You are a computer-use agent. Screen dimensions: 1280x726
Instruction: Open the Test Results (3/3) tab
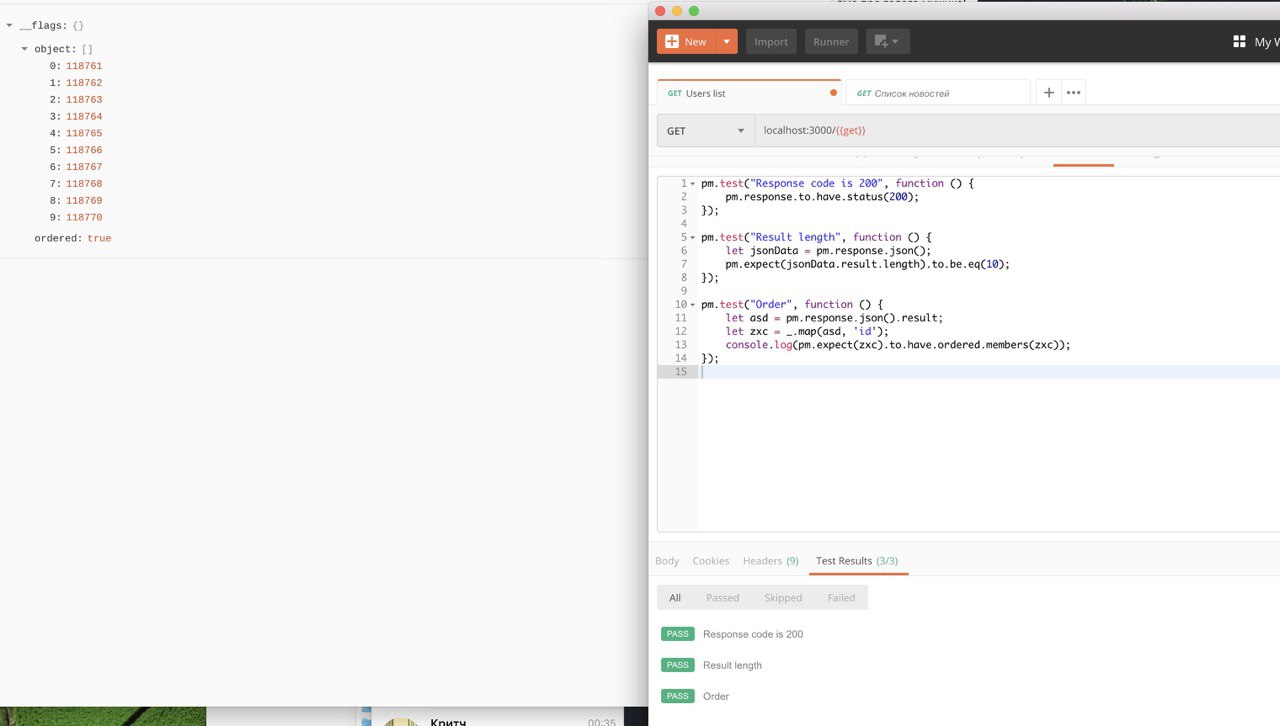[857, 561]
